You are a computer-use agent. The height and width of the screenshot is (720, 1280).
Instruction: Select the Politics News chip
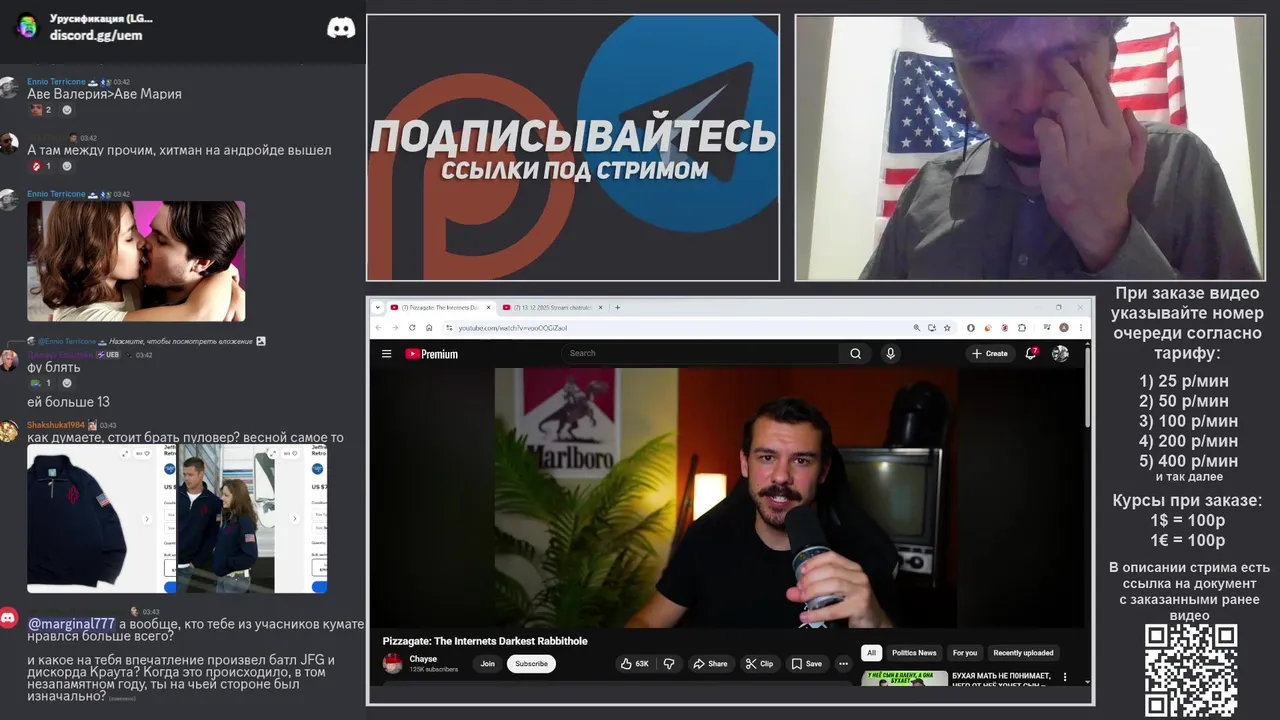click(914, 653)
